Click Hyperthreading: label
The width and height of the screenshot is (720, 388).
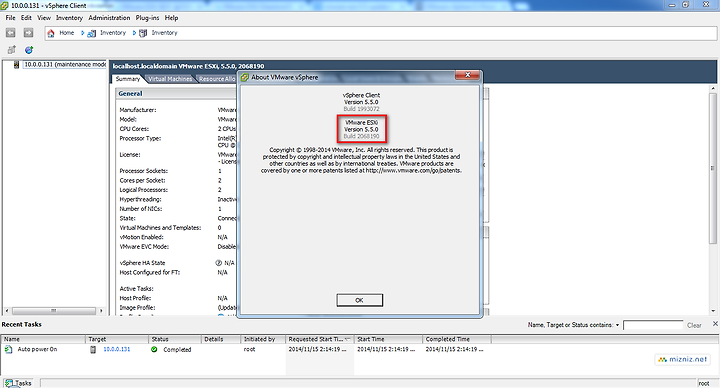pos(140,199)
